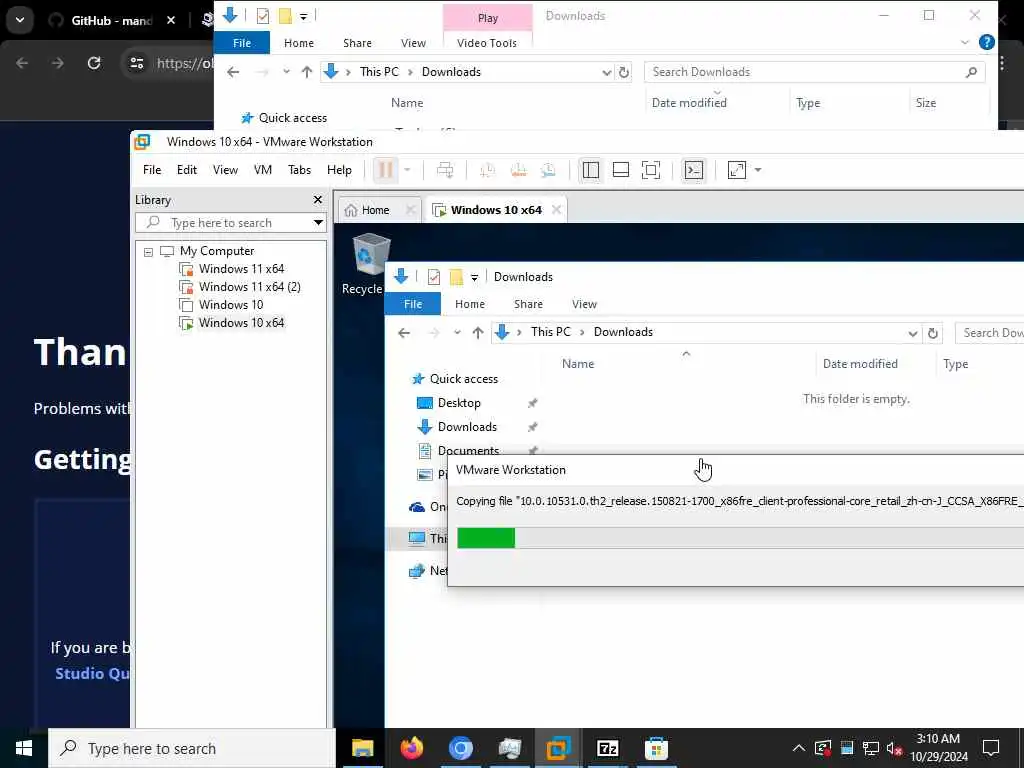Click the Send Ctrl+Alt+Del toolbar icon
This screenshot has width=1024, height=768.
point(445,170)
